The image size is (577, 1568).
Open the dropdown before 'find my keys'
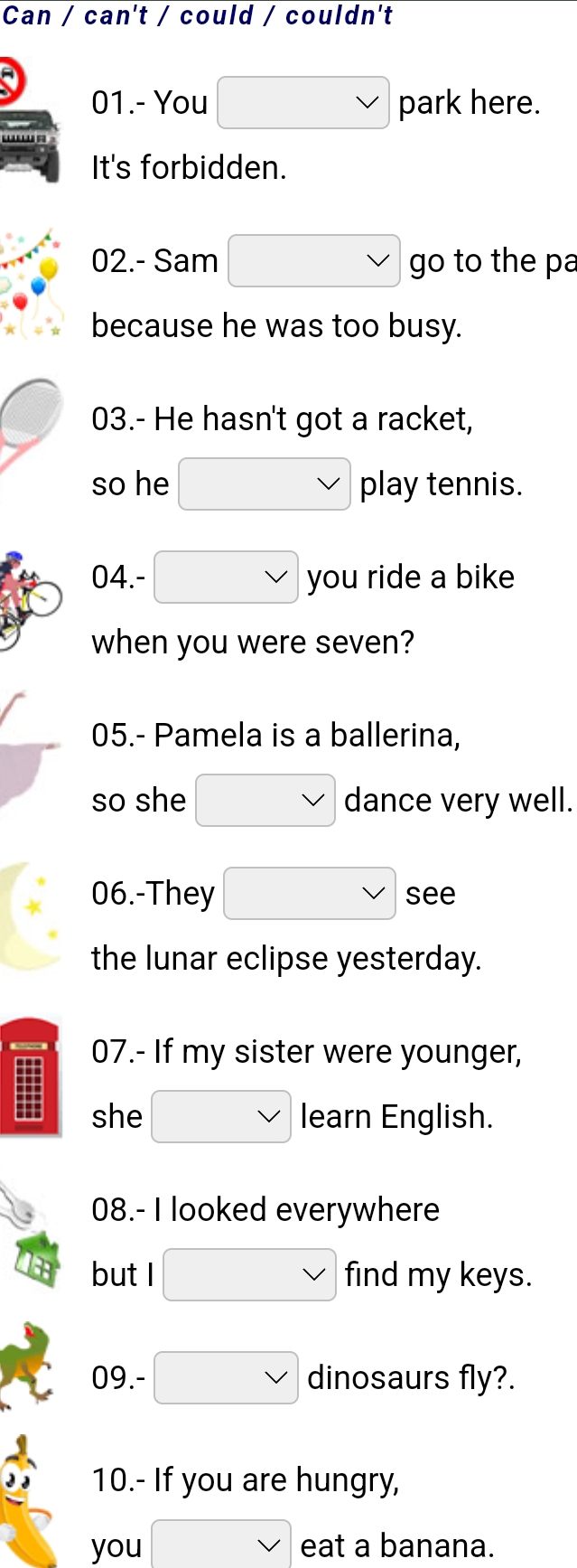(249, 1275)
